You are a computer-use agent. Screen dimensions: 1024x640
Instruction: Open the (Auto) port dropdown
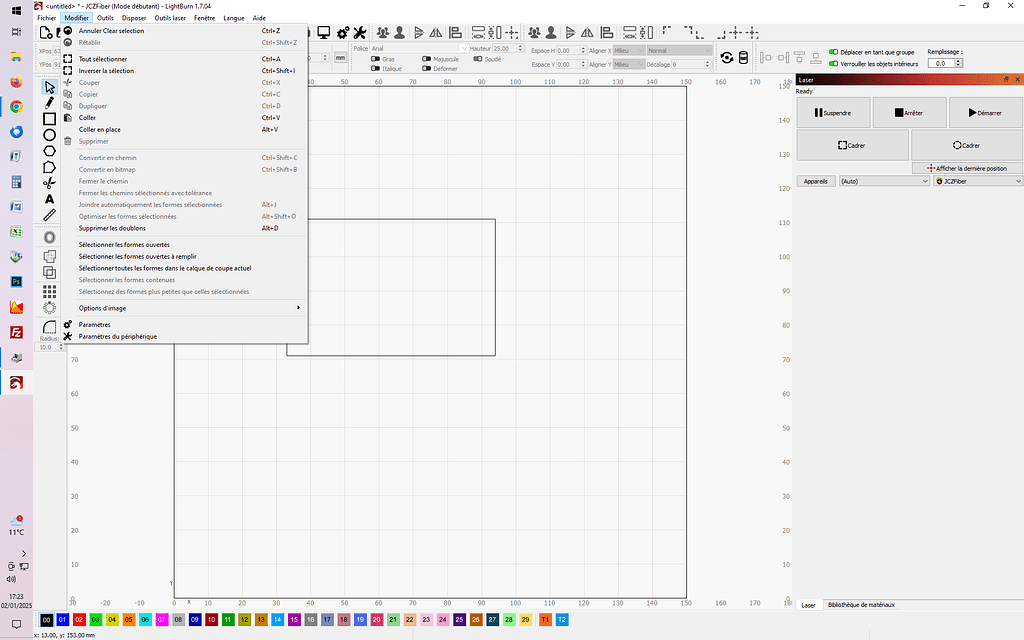(x=884, y=181)
